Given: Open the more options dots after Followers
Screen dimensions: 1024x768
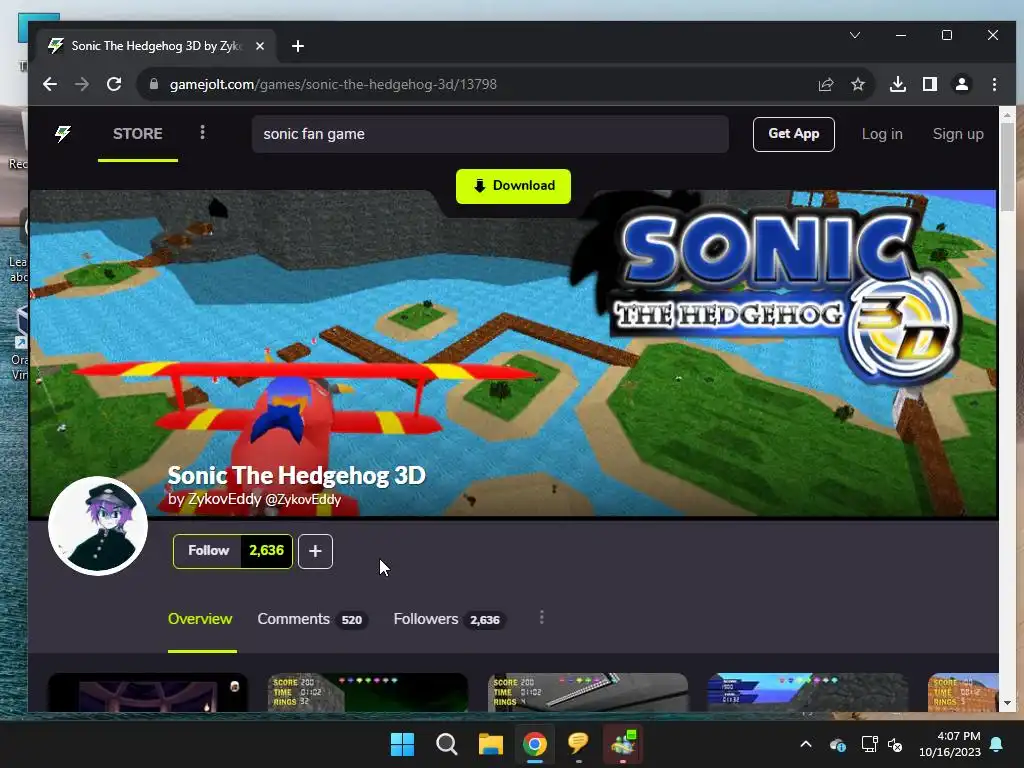Looking at the screenshot, I should [541, 618].
